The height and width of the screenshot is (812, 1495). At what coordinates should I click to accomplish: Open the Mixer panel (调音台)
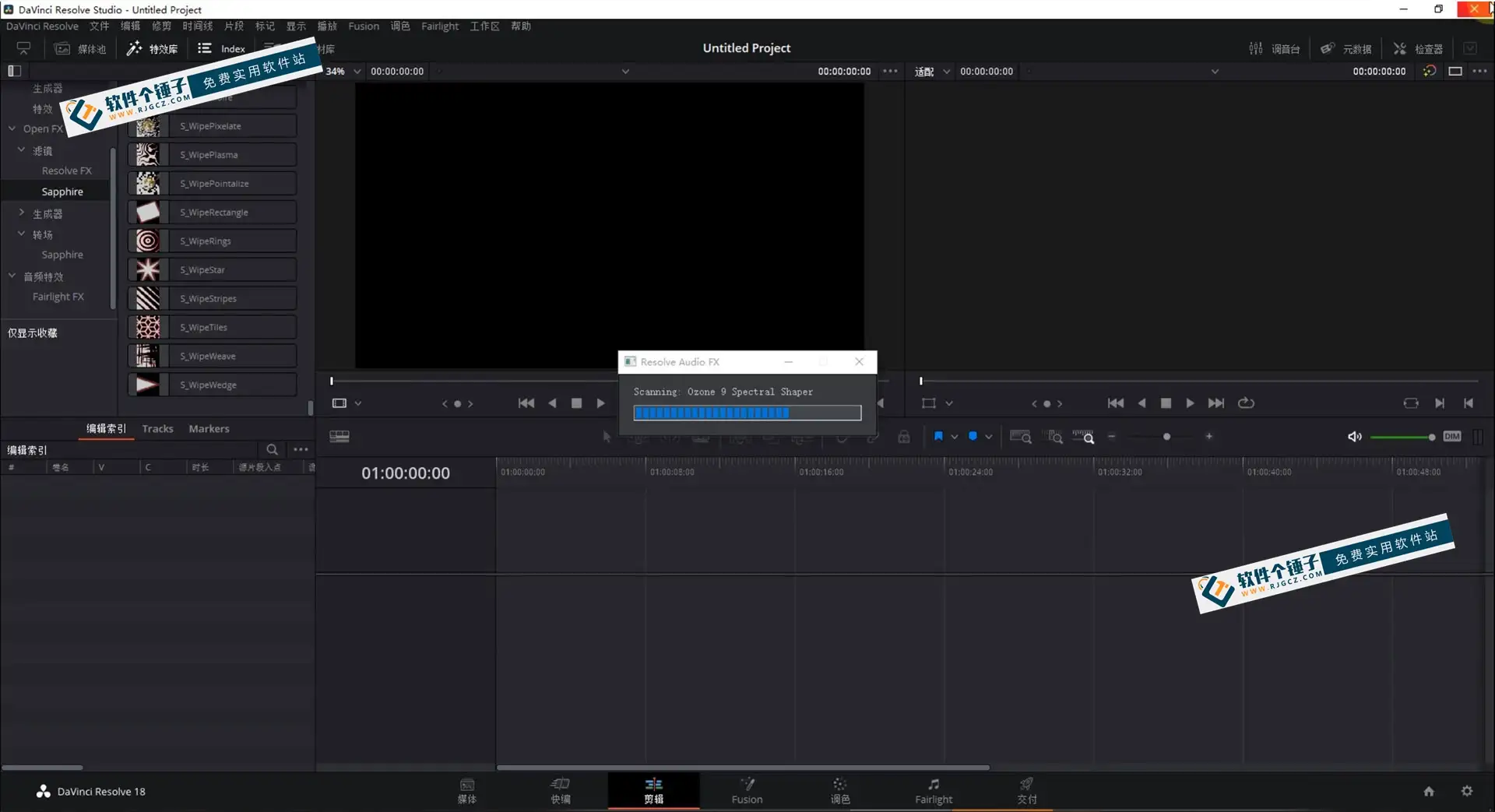pyautogui.click(x=1275, y=48)
